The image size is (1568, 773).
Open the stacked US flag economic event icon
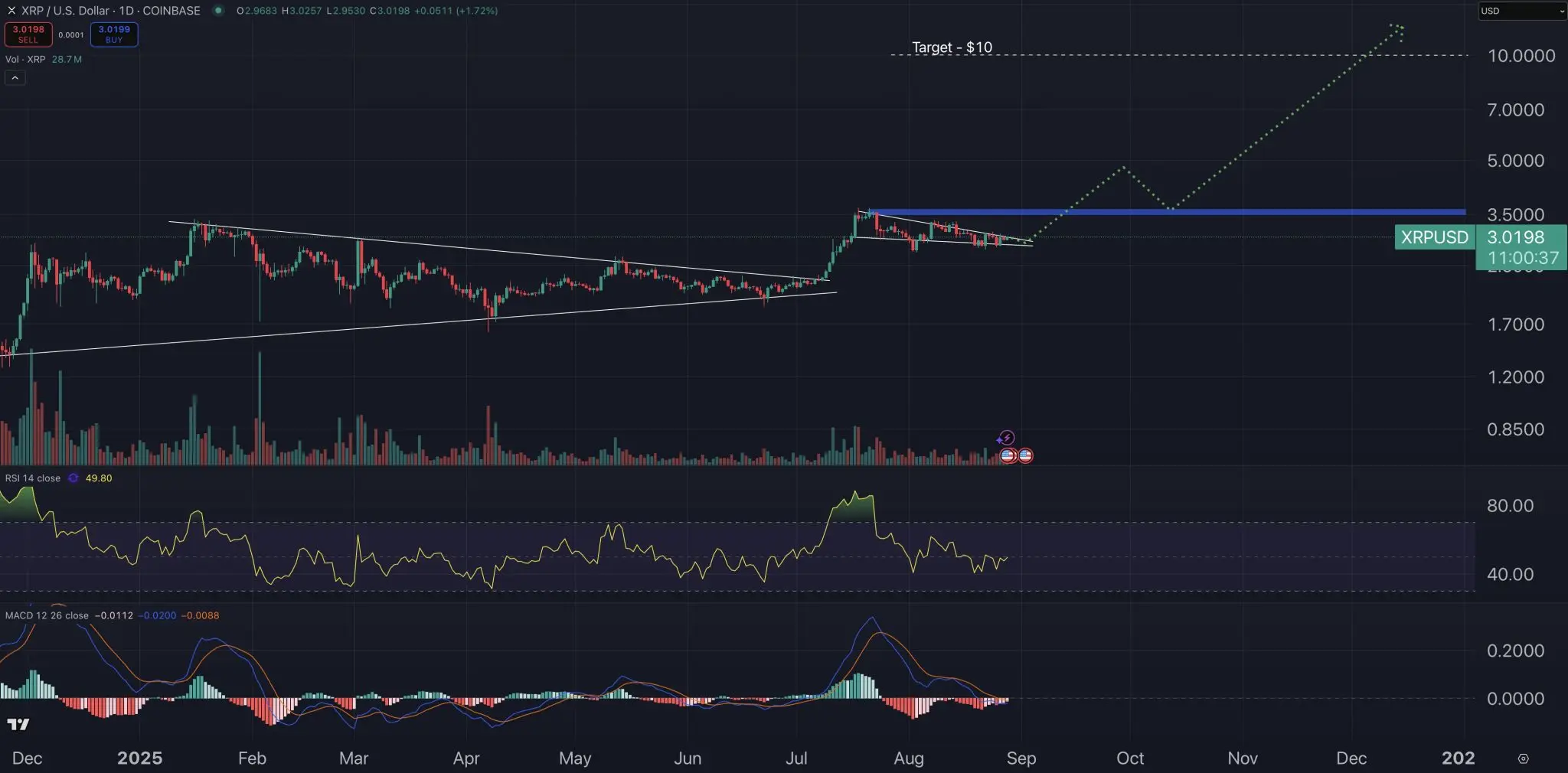[1008, 455]
